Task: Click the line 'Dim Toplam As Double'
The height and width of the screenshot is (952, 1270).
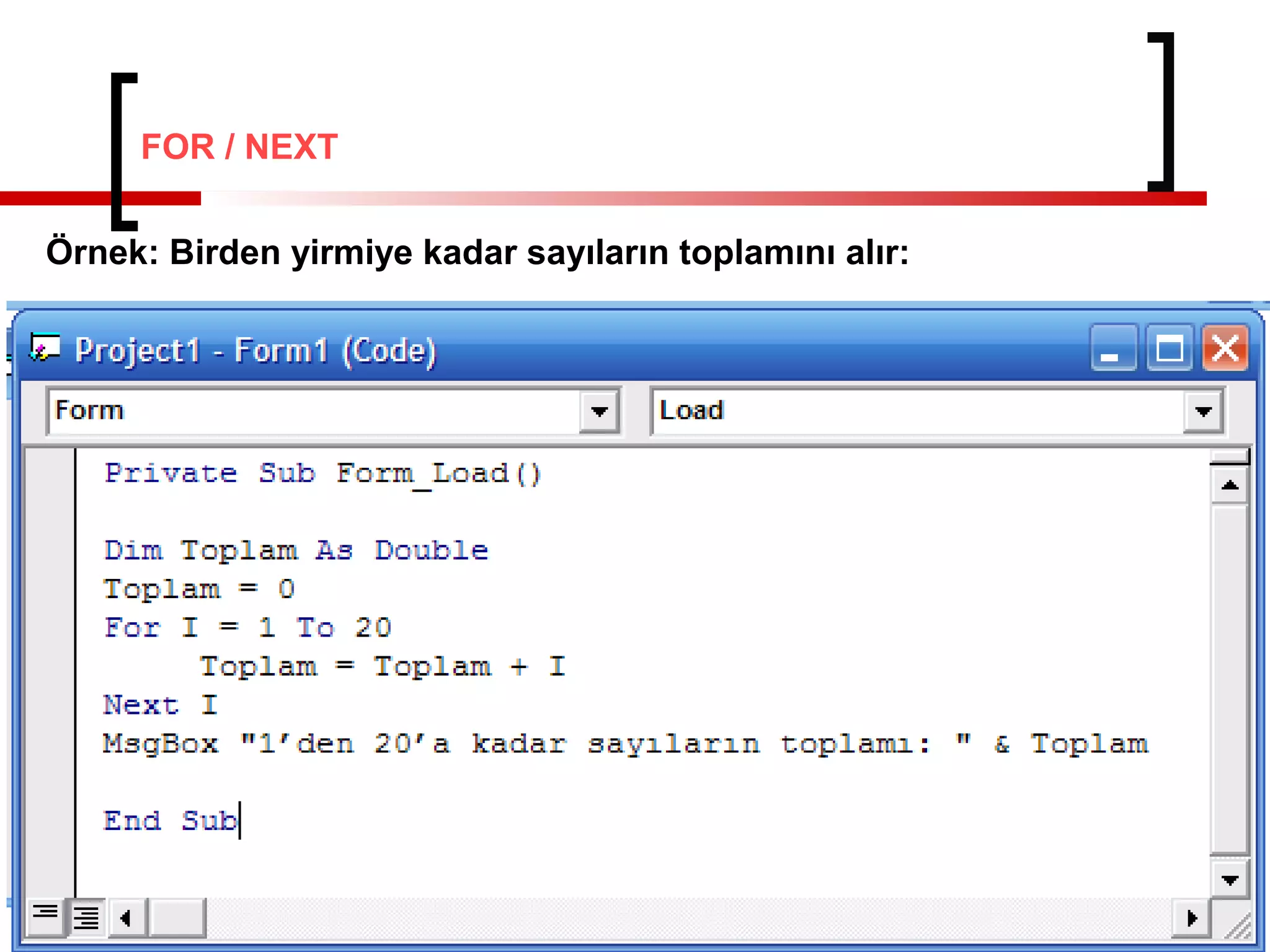Action: 296,552
